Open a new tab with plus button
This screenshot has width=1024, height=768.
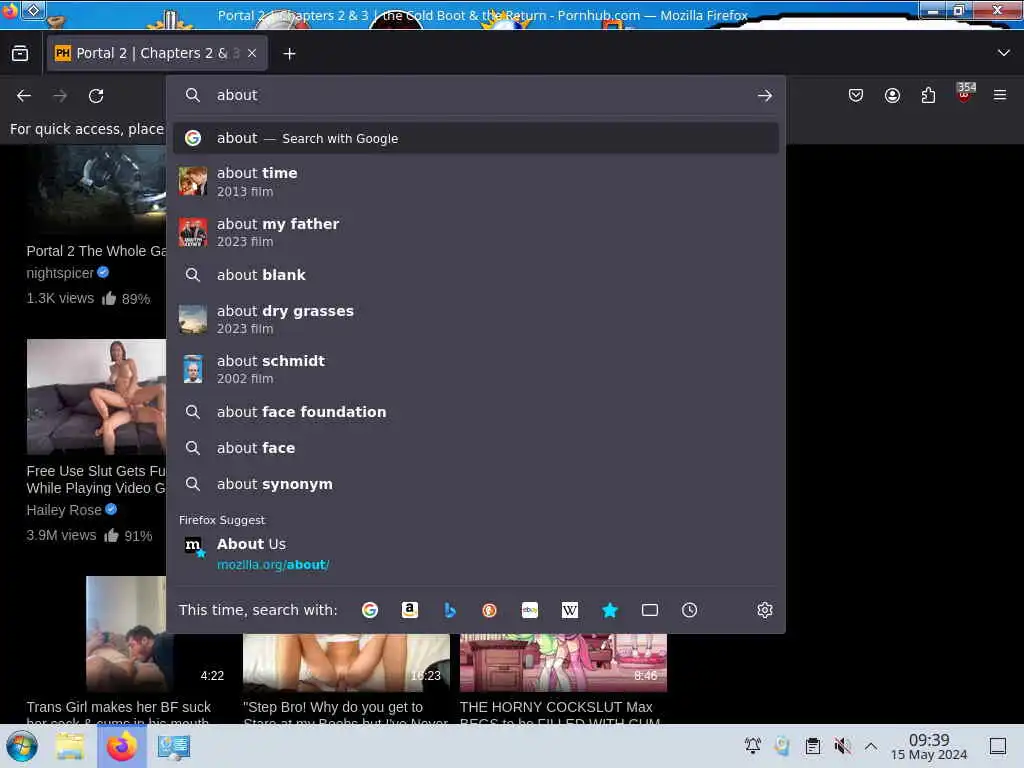(289, 54)
